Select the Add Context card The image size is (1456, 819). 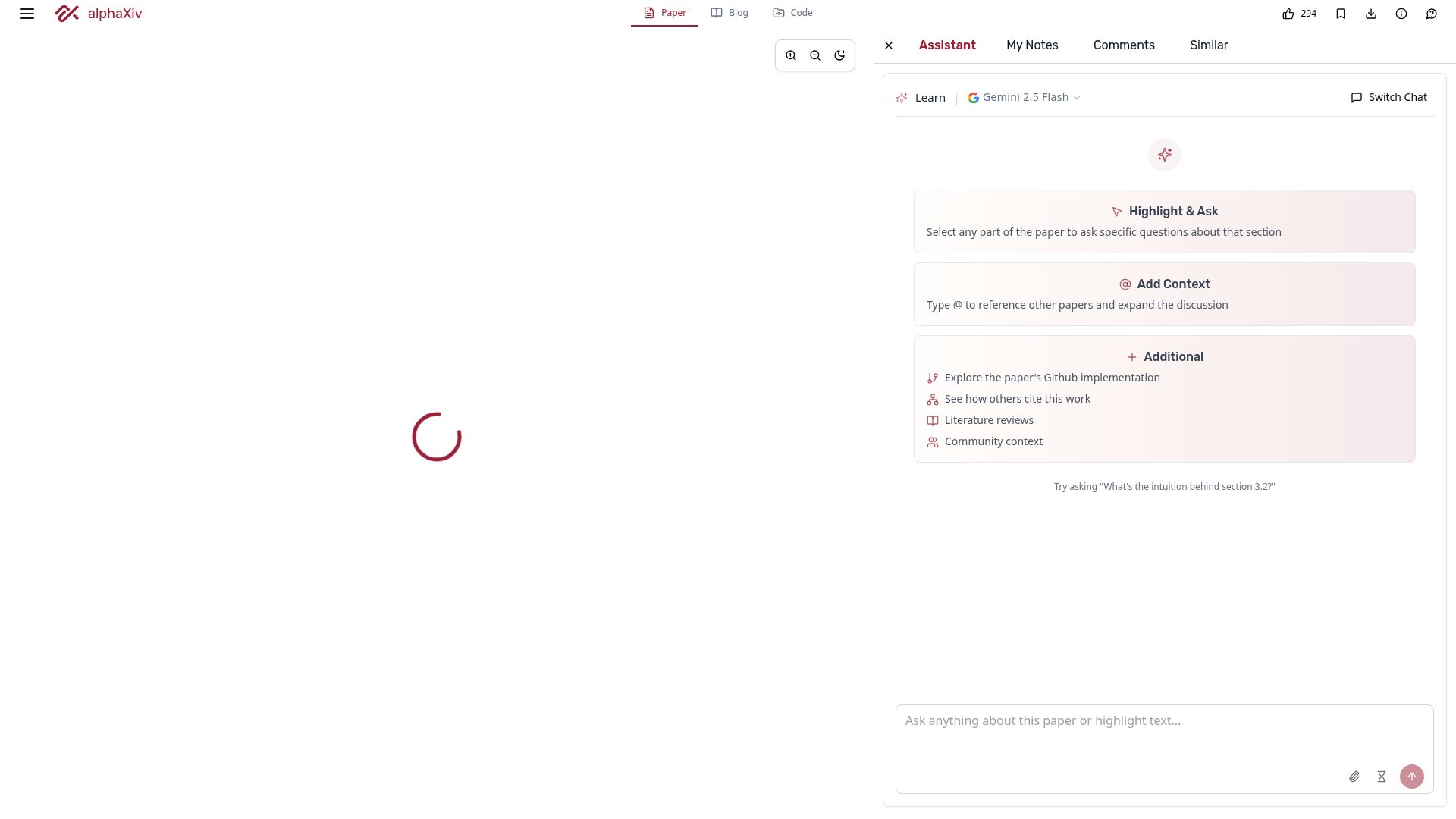click(x=1165, y=294)
